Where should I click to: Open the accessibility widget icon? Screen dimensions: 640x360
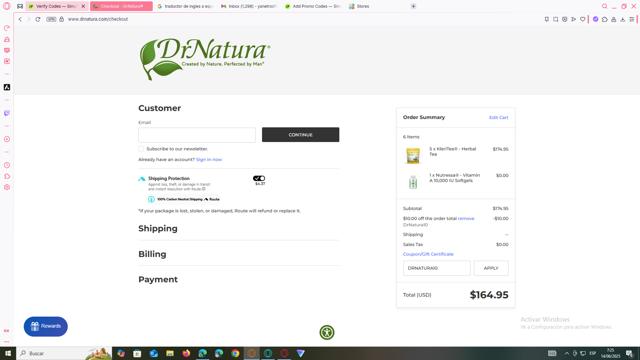[x=327, y=332]
